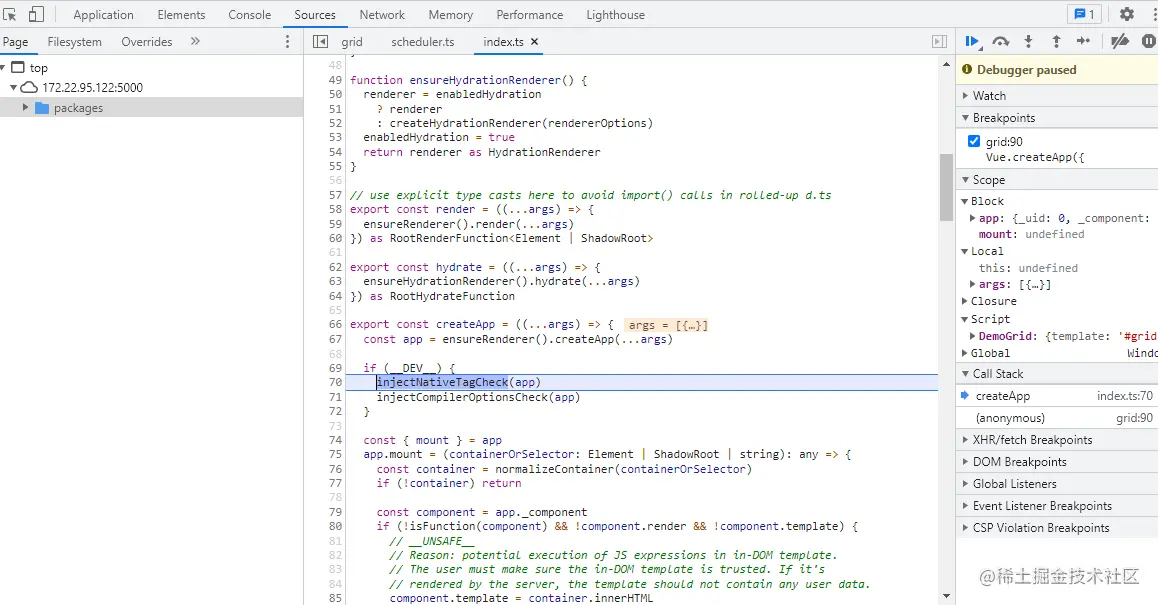
Task: Click the editor scrollbar up arrow
Action: (x=946, y=64)
